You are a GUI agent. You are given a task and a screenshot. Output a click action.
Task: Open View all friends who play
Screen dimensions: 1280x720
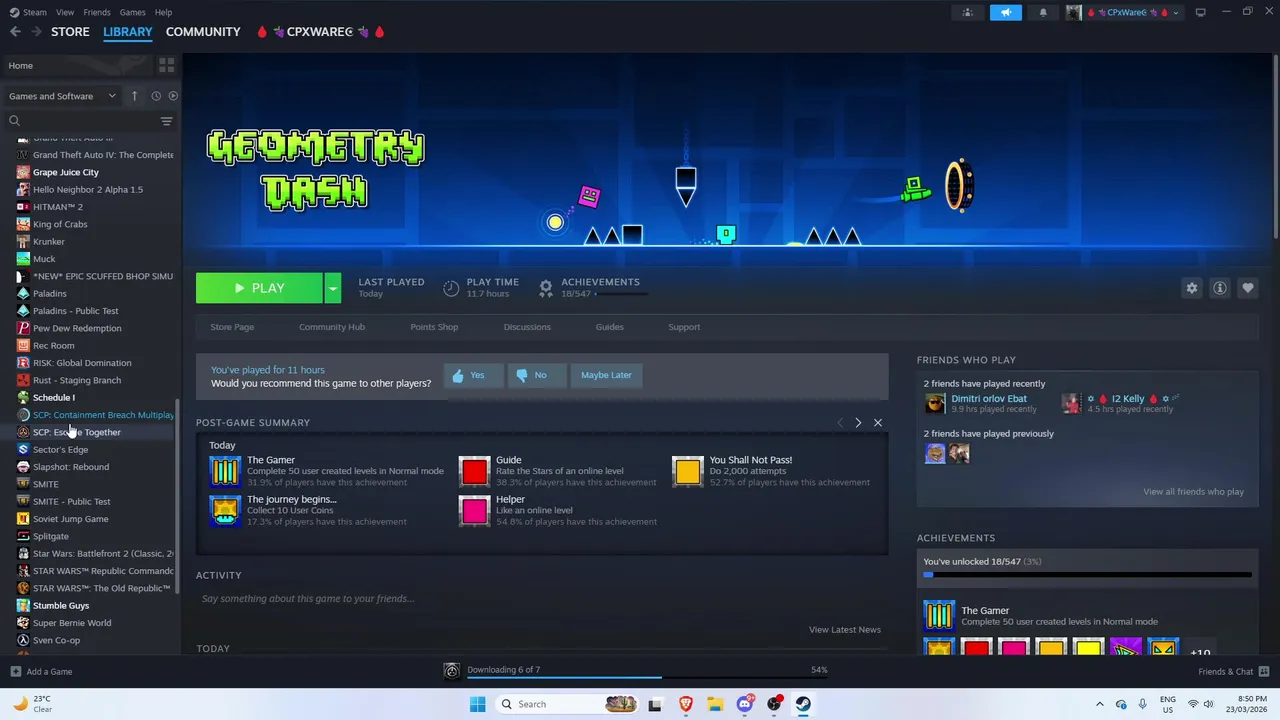tap(1194, 492)
